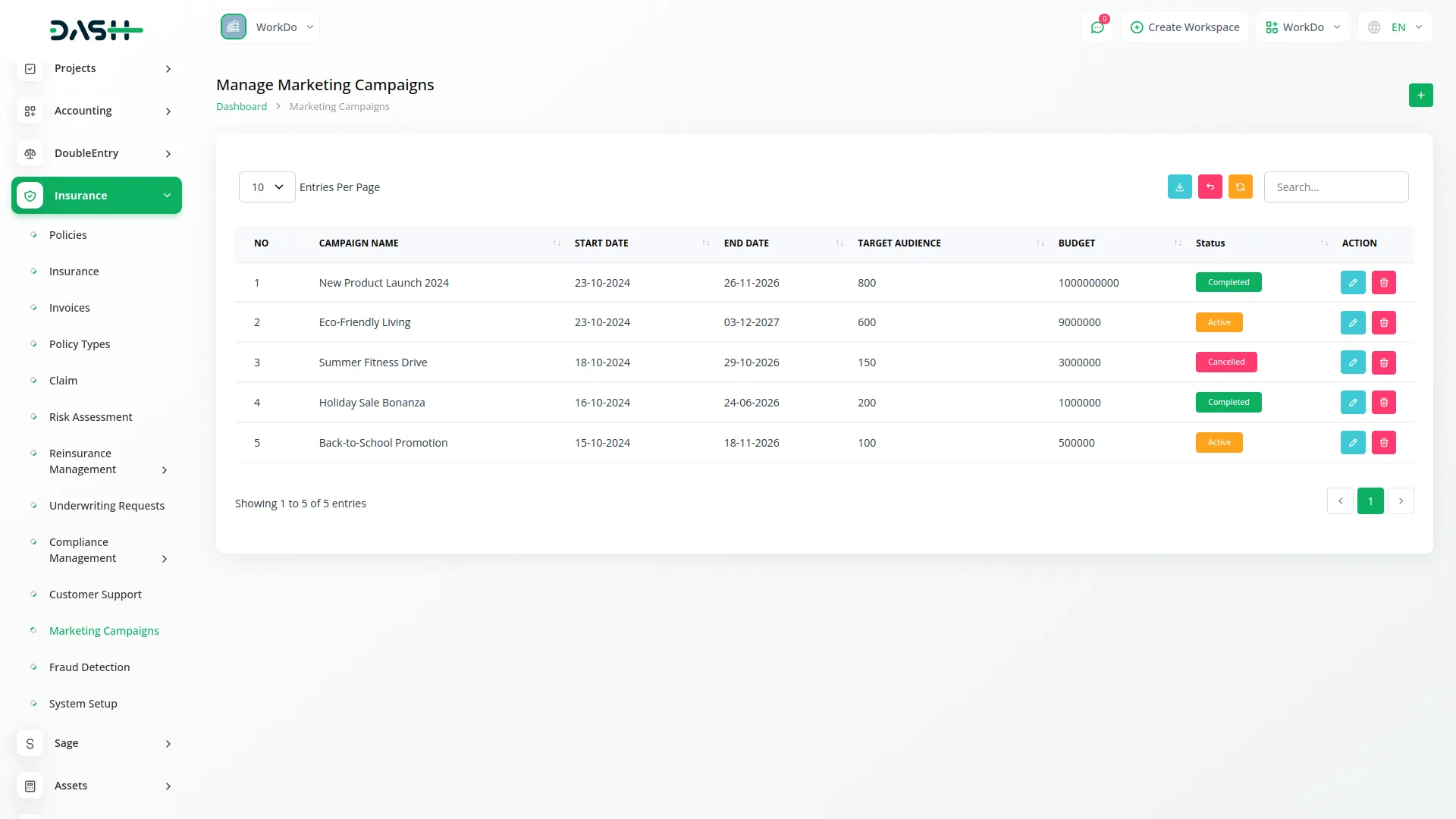Open the messages chat bubble icon
1456x819 pixels.
pyautogui.click(x=1097, y=27)
